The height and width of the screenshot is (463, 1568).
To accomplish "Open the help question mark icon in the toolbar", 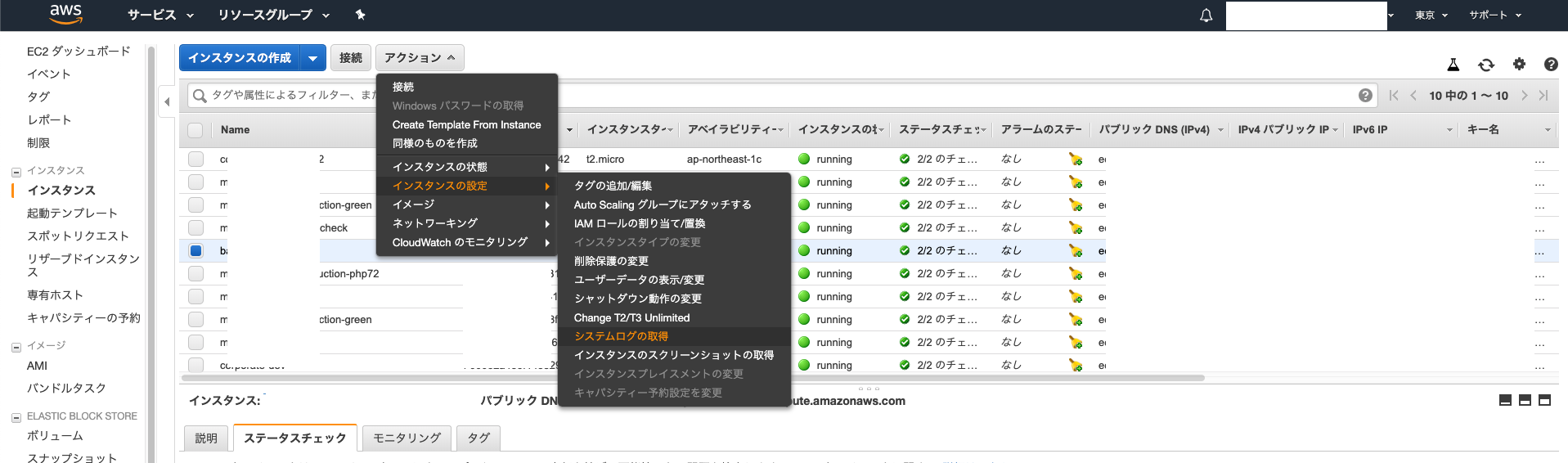I will tap(1551, 64).
